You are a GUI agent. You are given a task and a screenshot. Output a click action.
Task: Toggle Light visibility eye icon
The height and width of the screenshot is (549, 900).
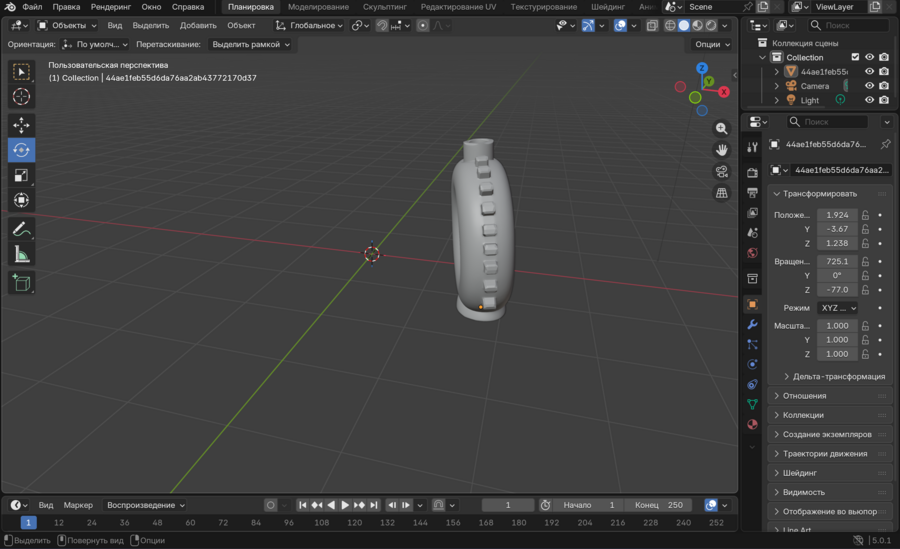click(869, 100)
